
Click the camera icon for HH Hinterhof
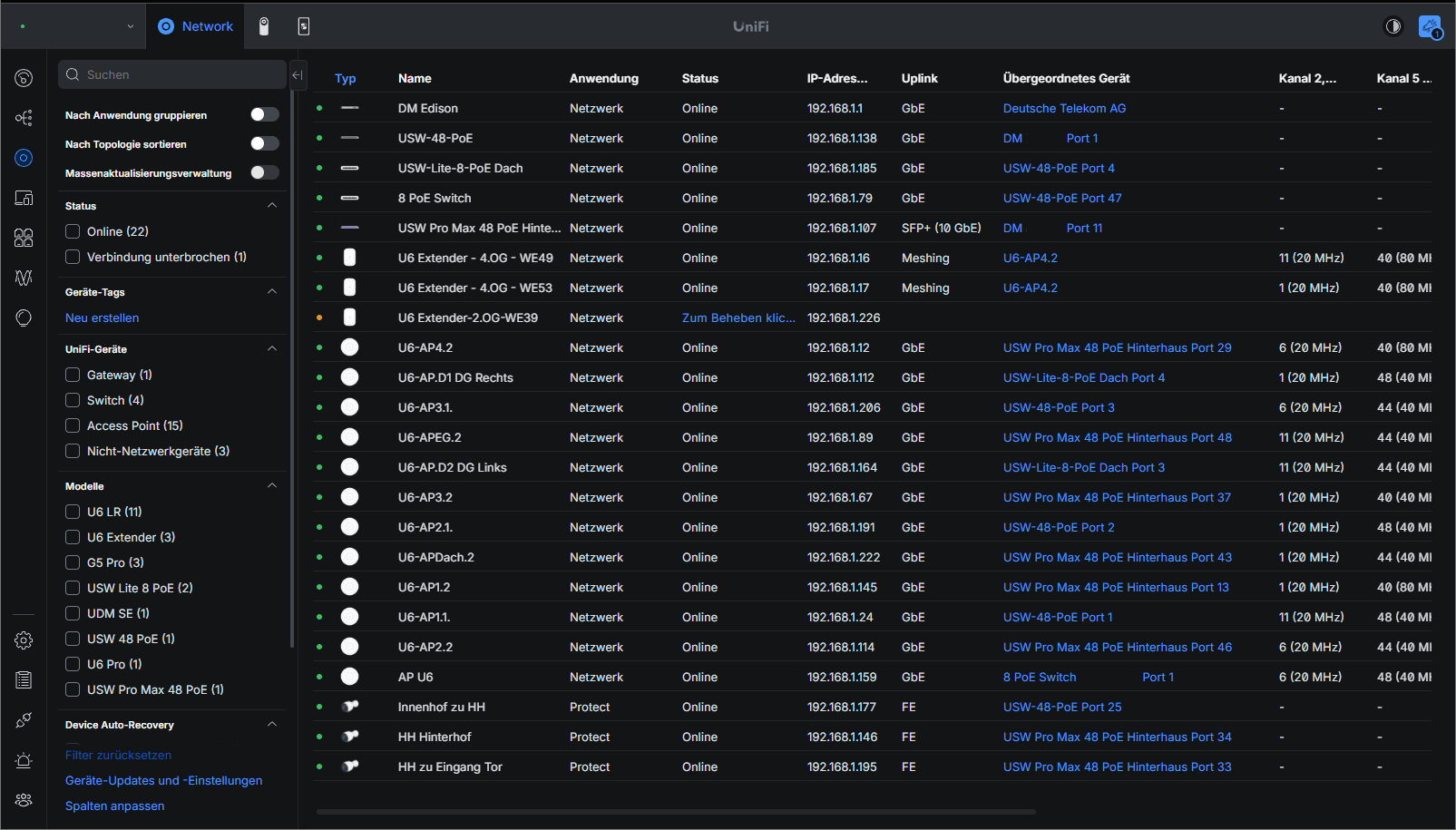[349, 737]
